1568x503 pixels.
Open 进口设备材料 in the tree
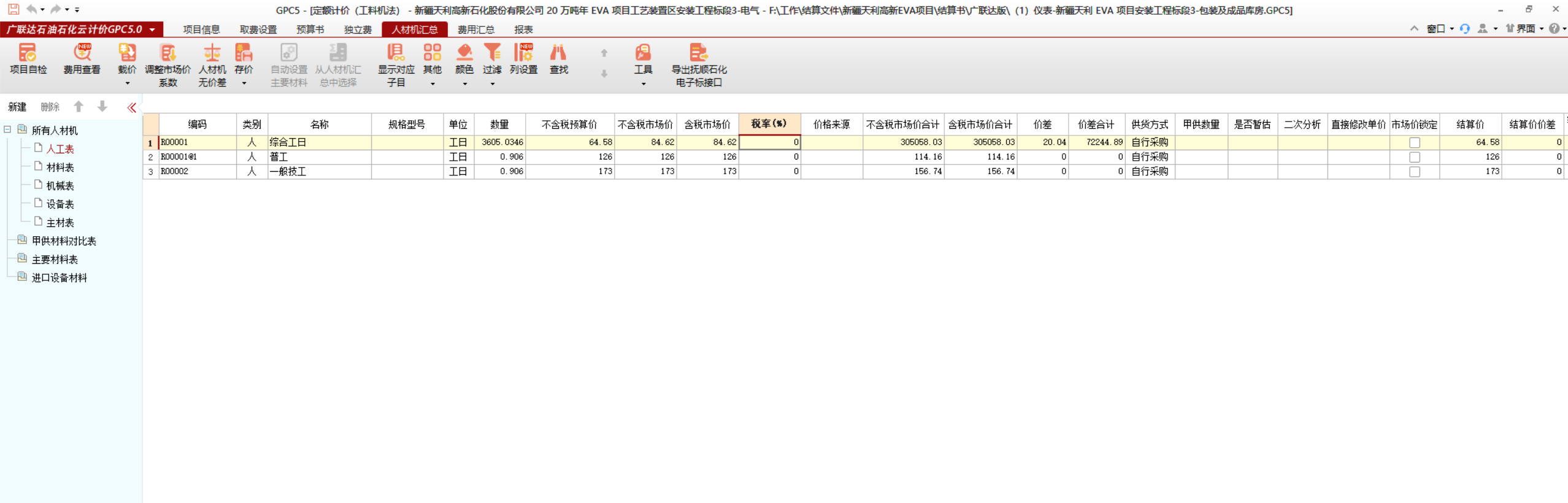tap(60, 278)
